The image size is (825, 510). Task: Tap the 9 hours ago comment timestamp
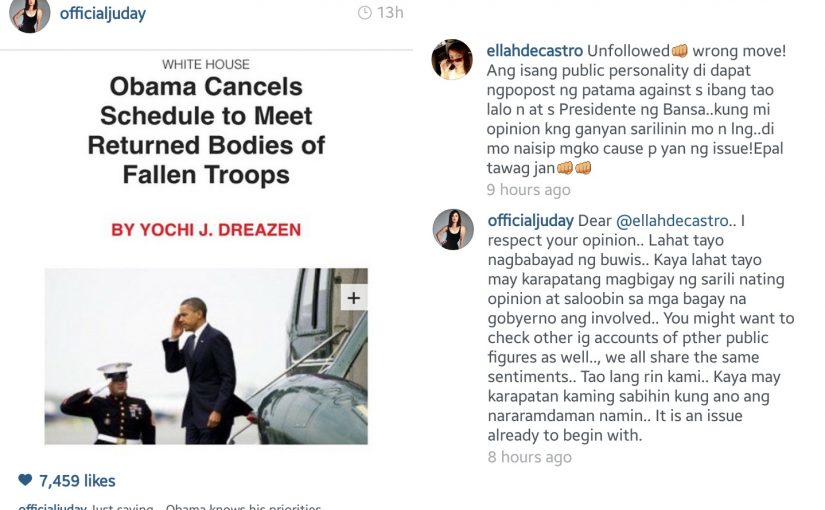pos(528,189)
